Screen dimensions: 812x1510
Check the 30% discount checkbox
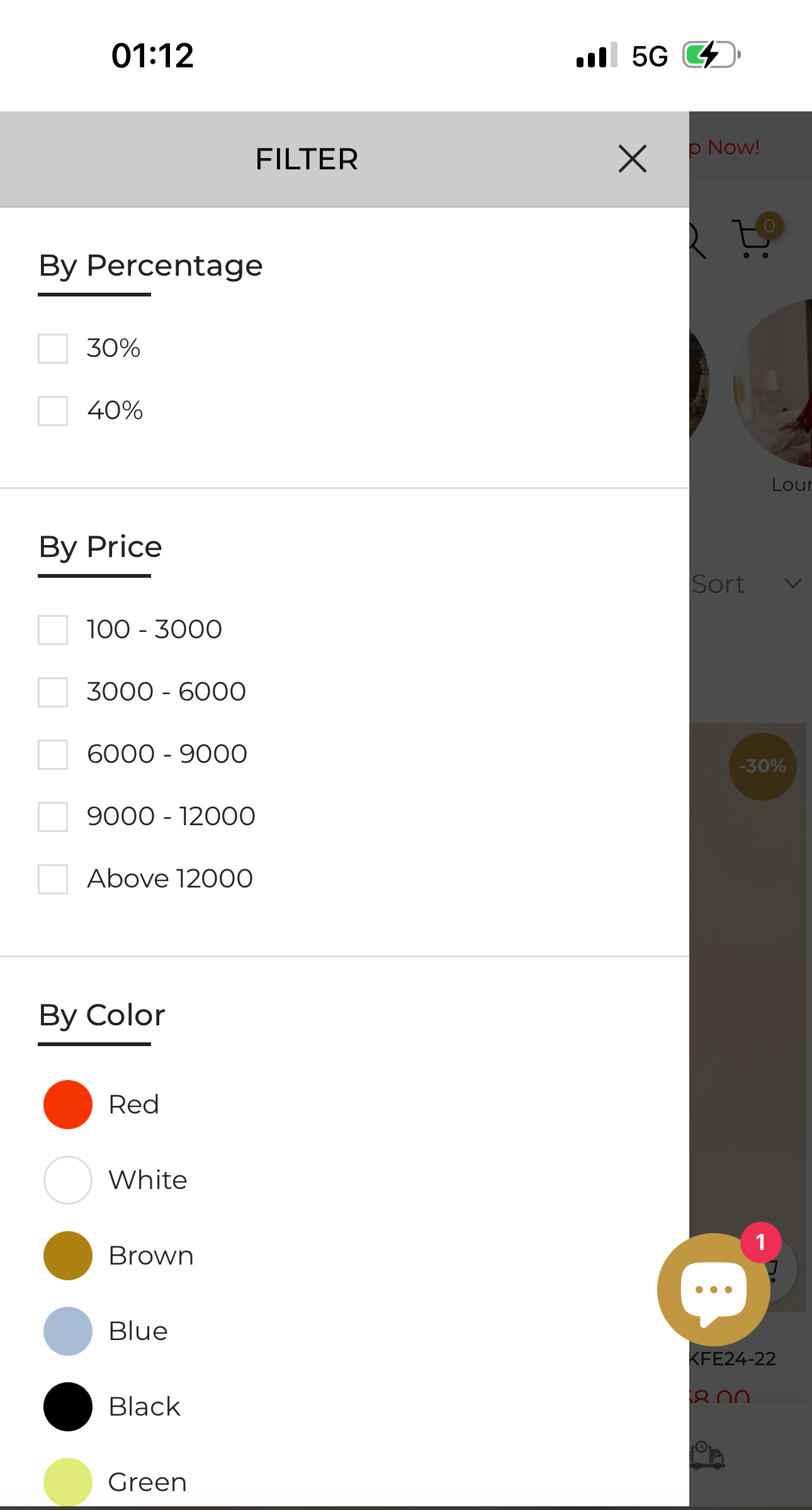pos(53,349)
